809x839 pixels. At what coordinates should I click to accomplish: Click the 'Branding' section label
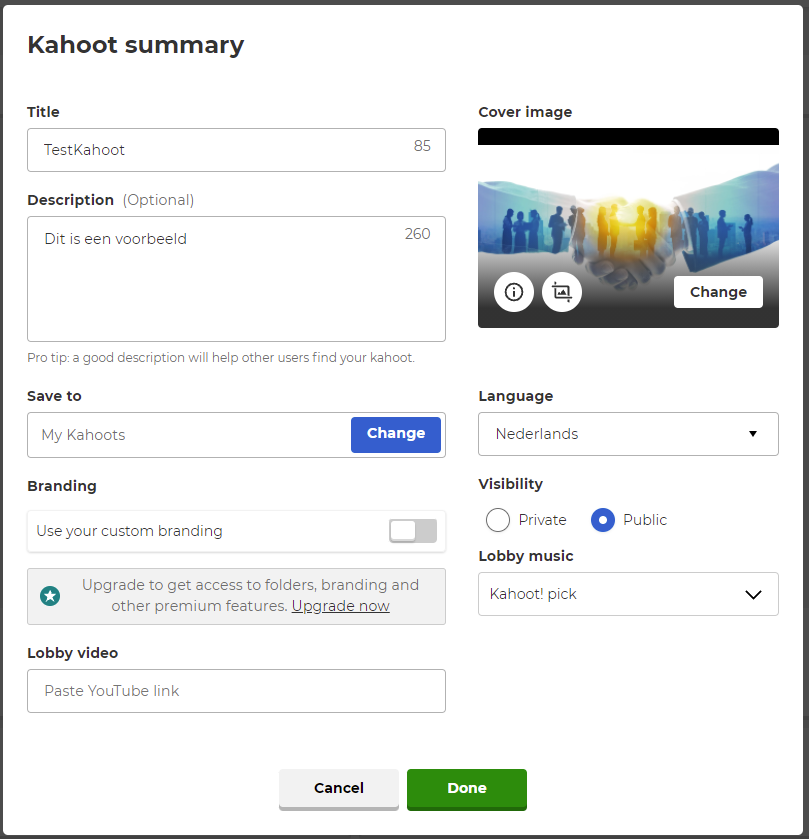[x=62, y=486]
